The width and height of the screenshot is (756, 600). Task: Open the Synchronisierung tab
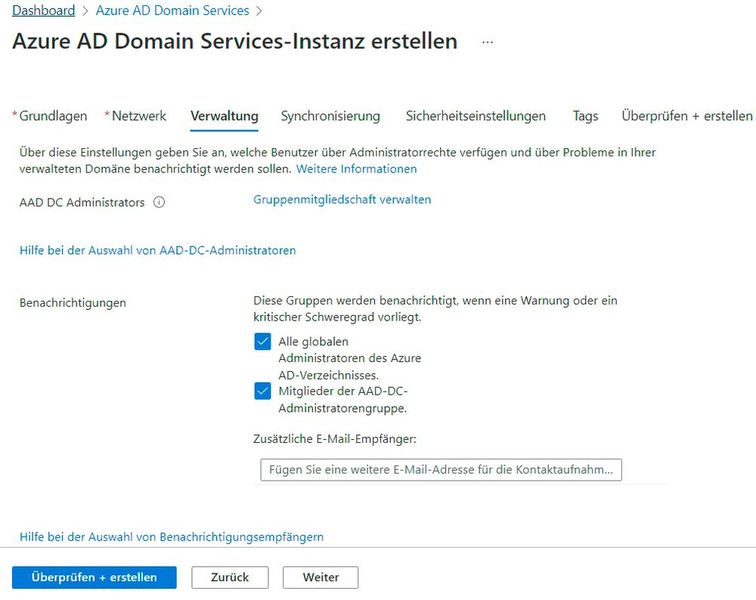click(330, 116)
